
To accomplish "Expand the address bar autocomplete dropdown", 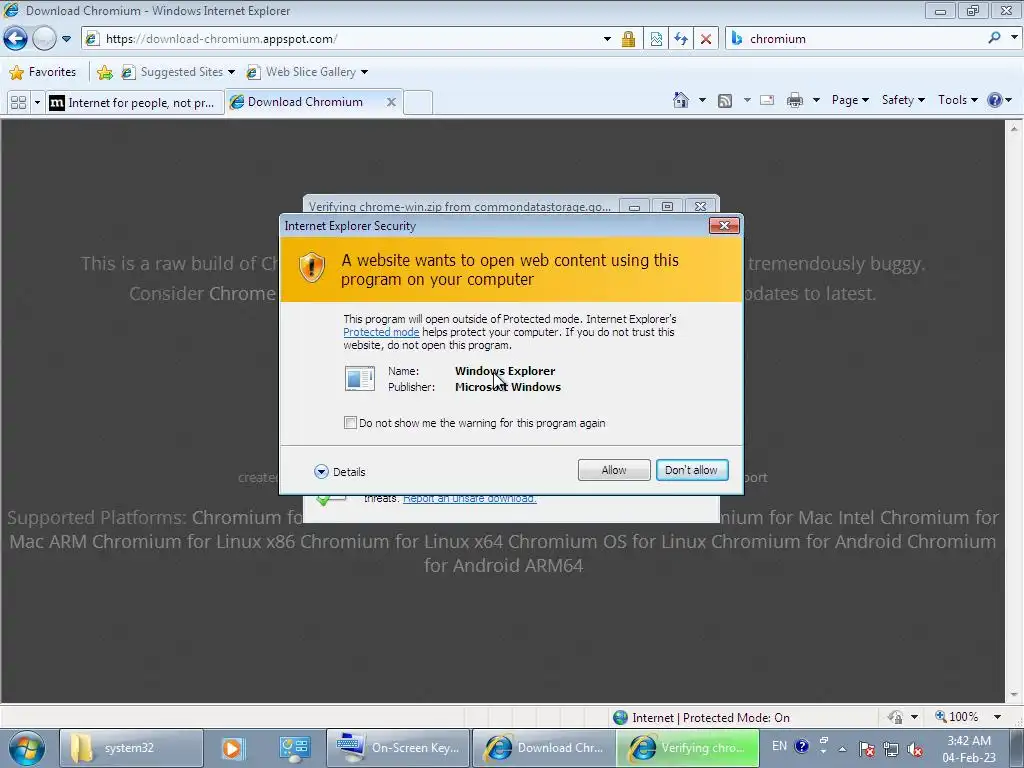I will [607, 39].
